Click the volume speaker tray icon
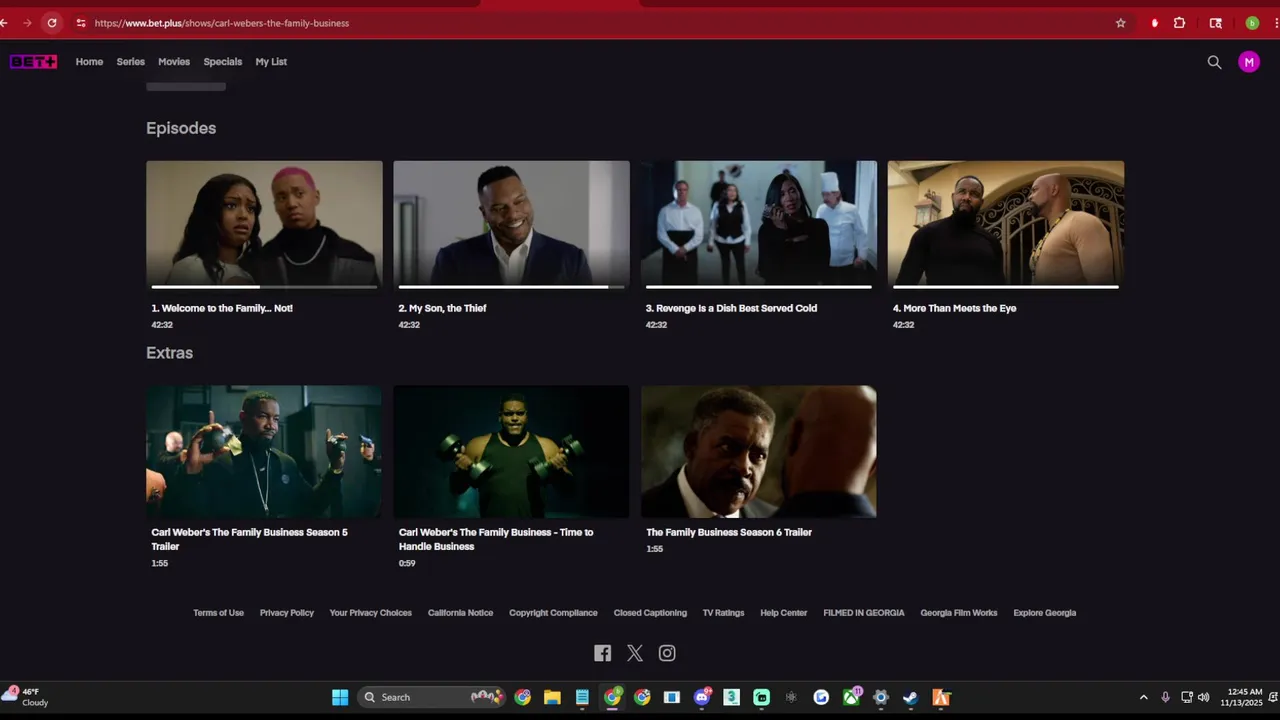 click(x=1203, y=697)
